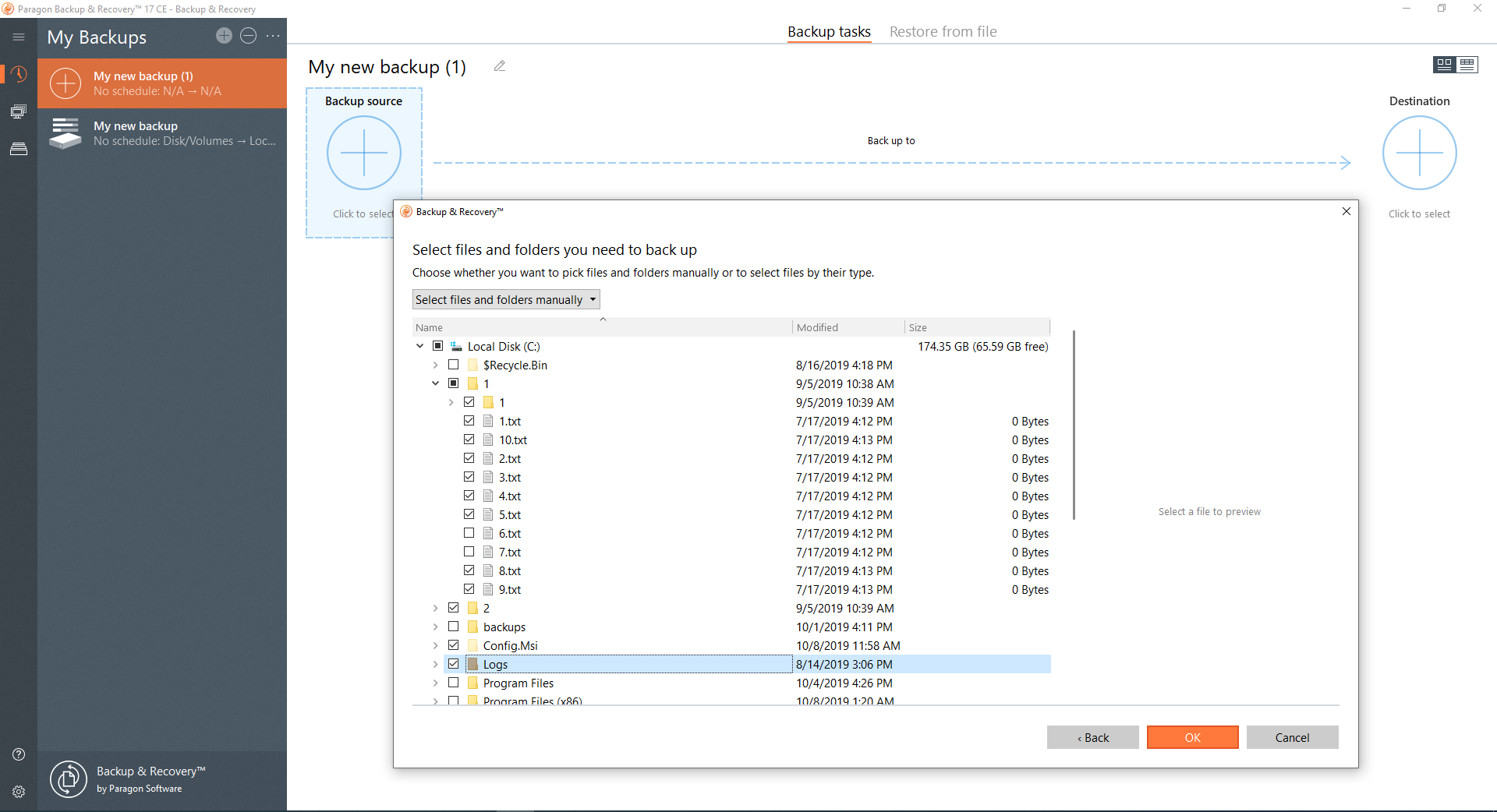
Task: Expand the $Recycle.Bin folder
Action: coord(435,365)
